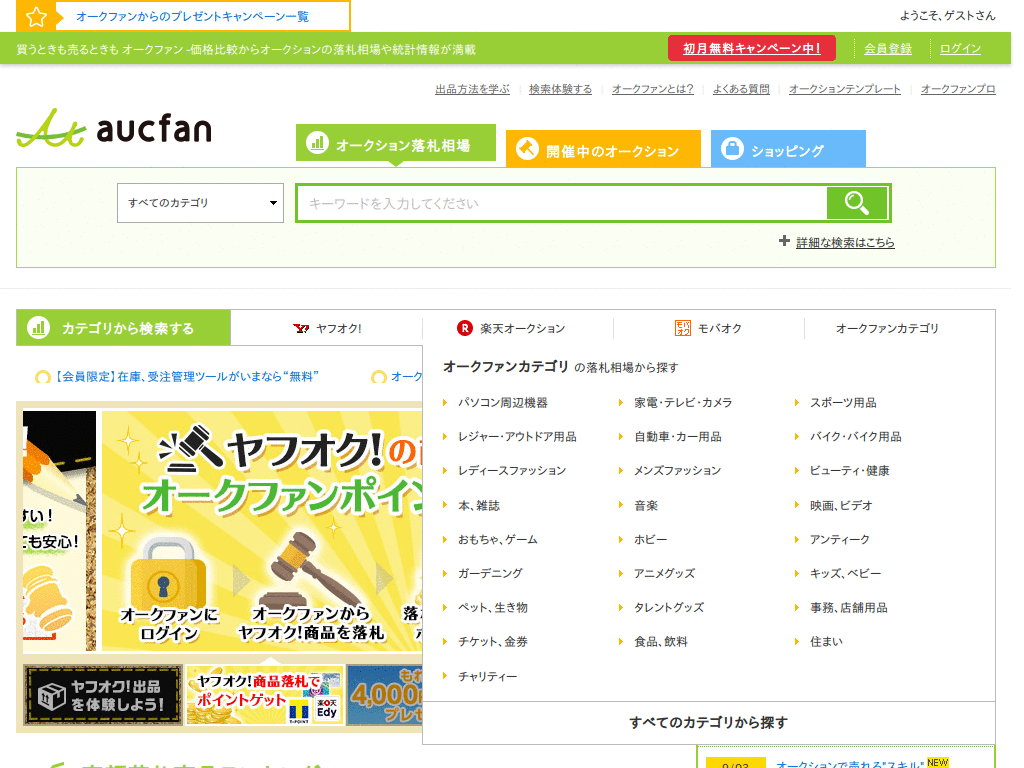Select the モバオク category tab

click(709, 328)
